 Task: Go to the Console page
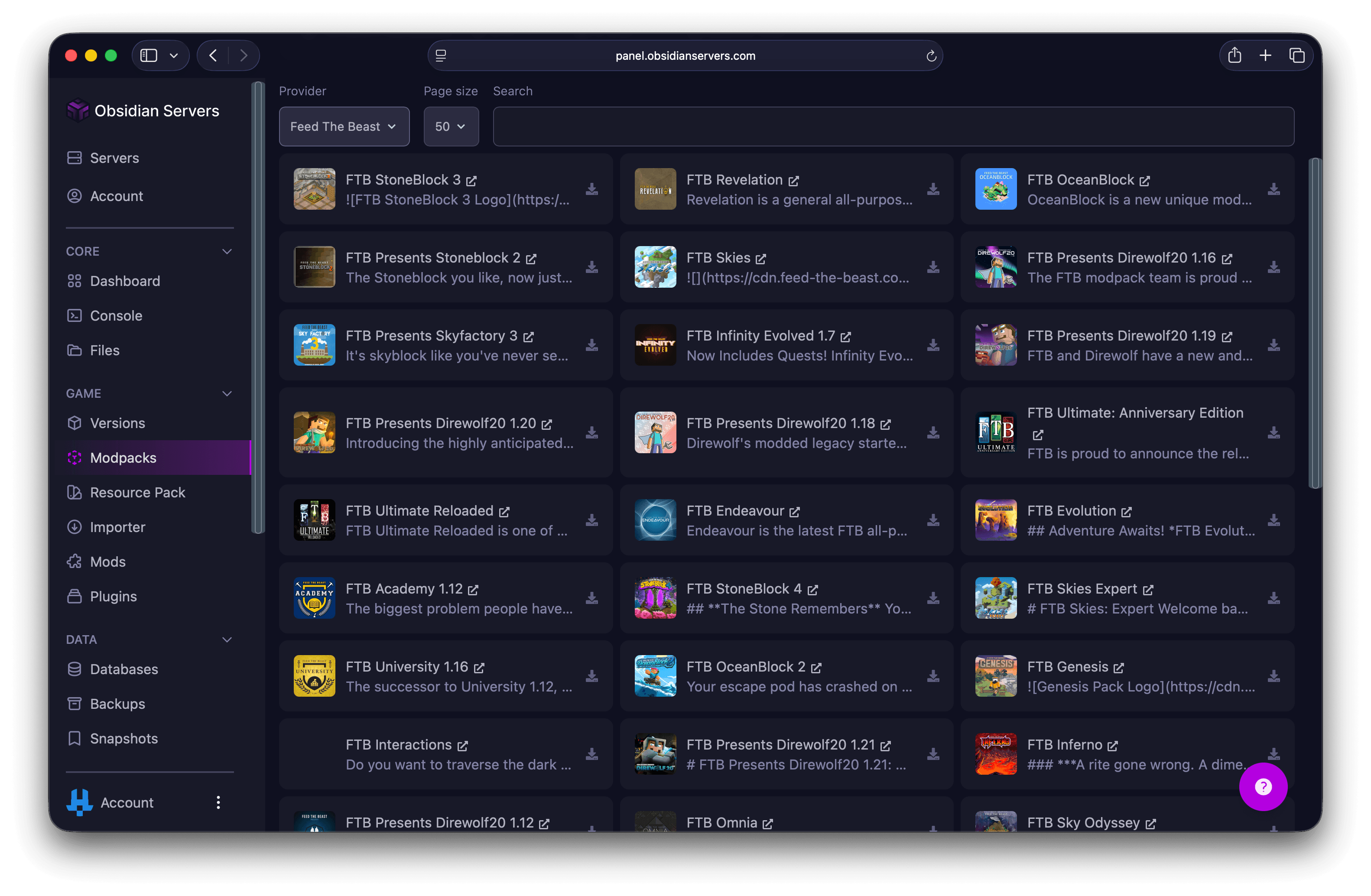click(116, 315)
